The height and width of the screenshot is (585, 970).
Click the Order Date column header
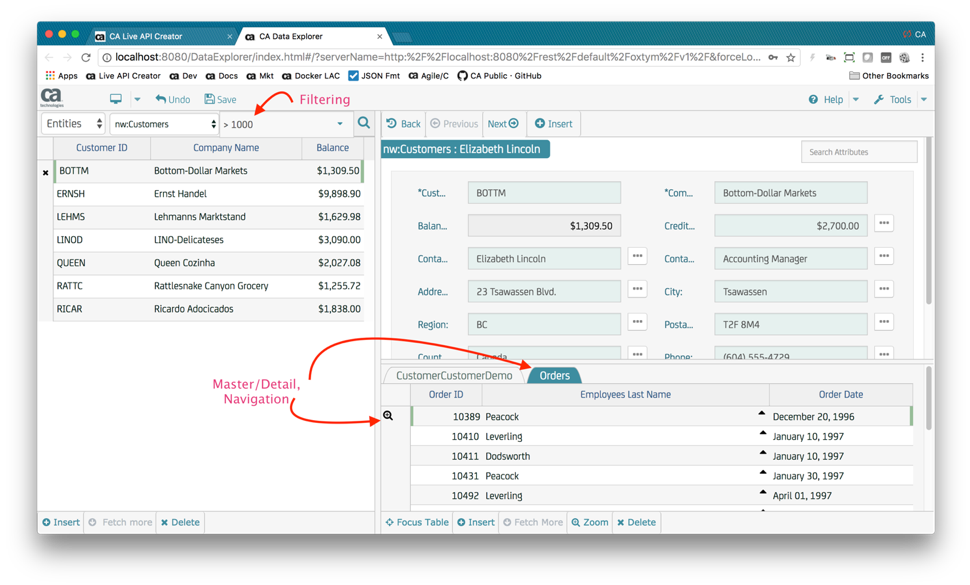click(x=841, y=394)
